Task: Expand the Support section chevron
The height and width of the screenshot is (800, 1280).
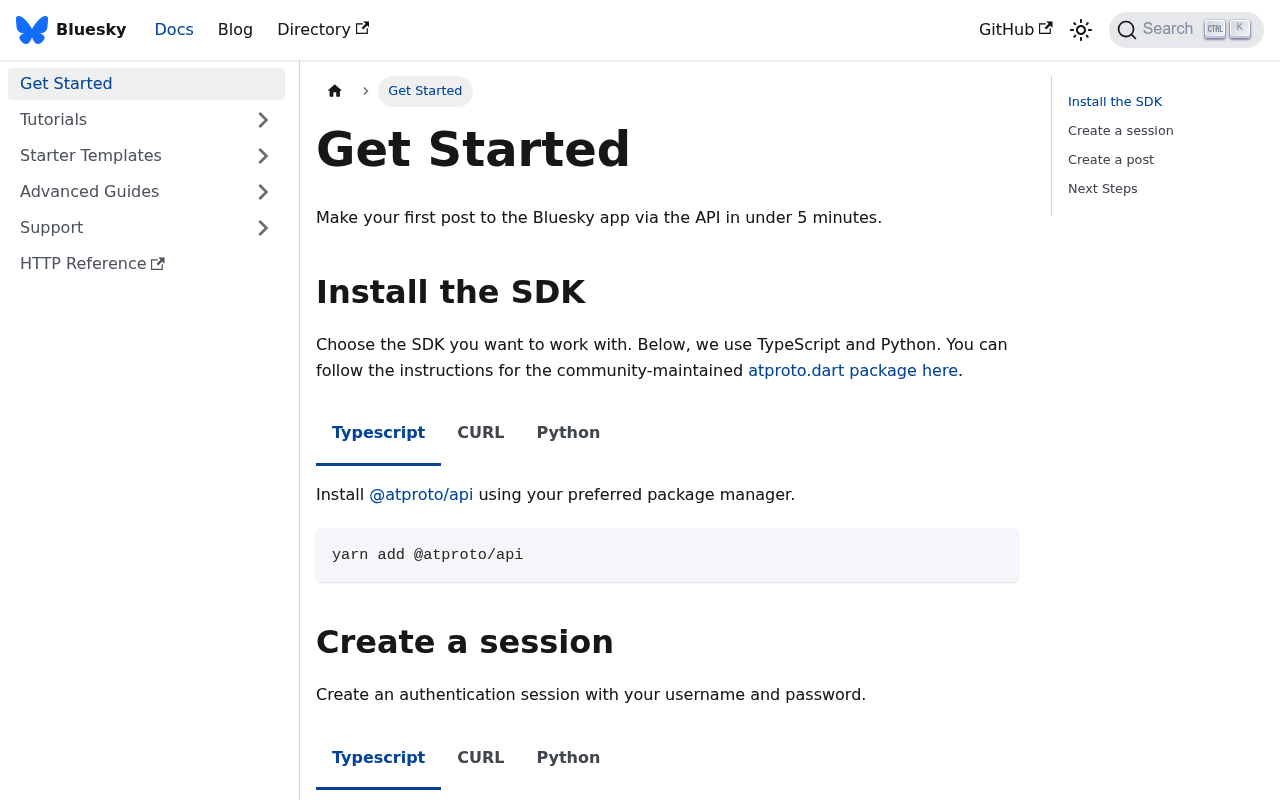Action: [x=263, y=228]
